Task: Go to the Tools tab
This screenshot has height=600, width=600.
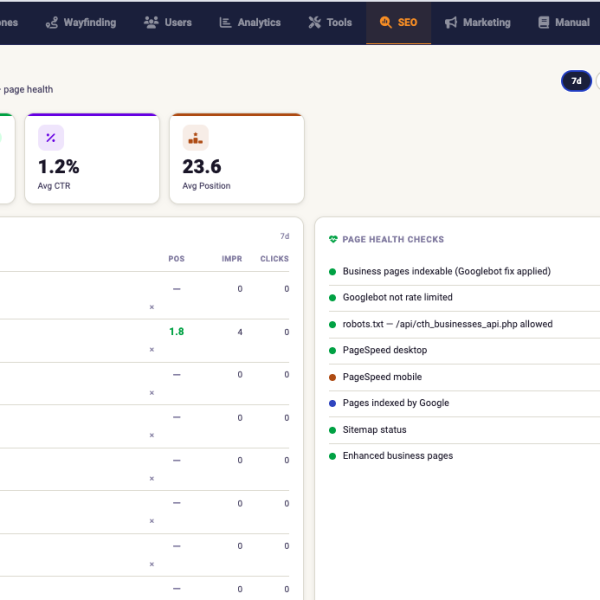Action: [x=330, y=23]
